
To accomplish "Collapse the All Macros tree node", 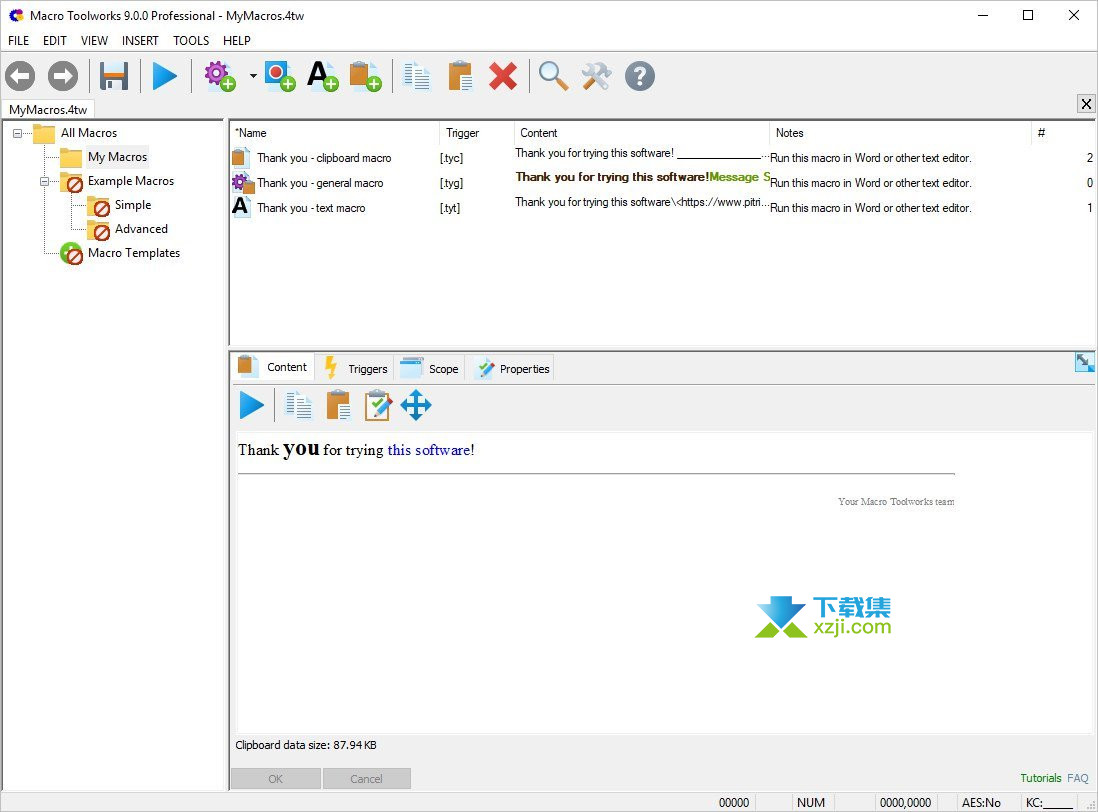I will click(x=18, y=133).
